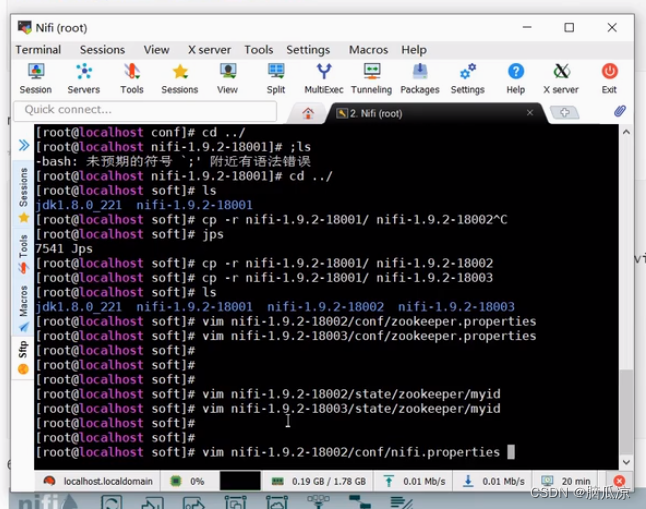
Task: Open the Tools vertical sidebar tab
Action: pos(23,253)
